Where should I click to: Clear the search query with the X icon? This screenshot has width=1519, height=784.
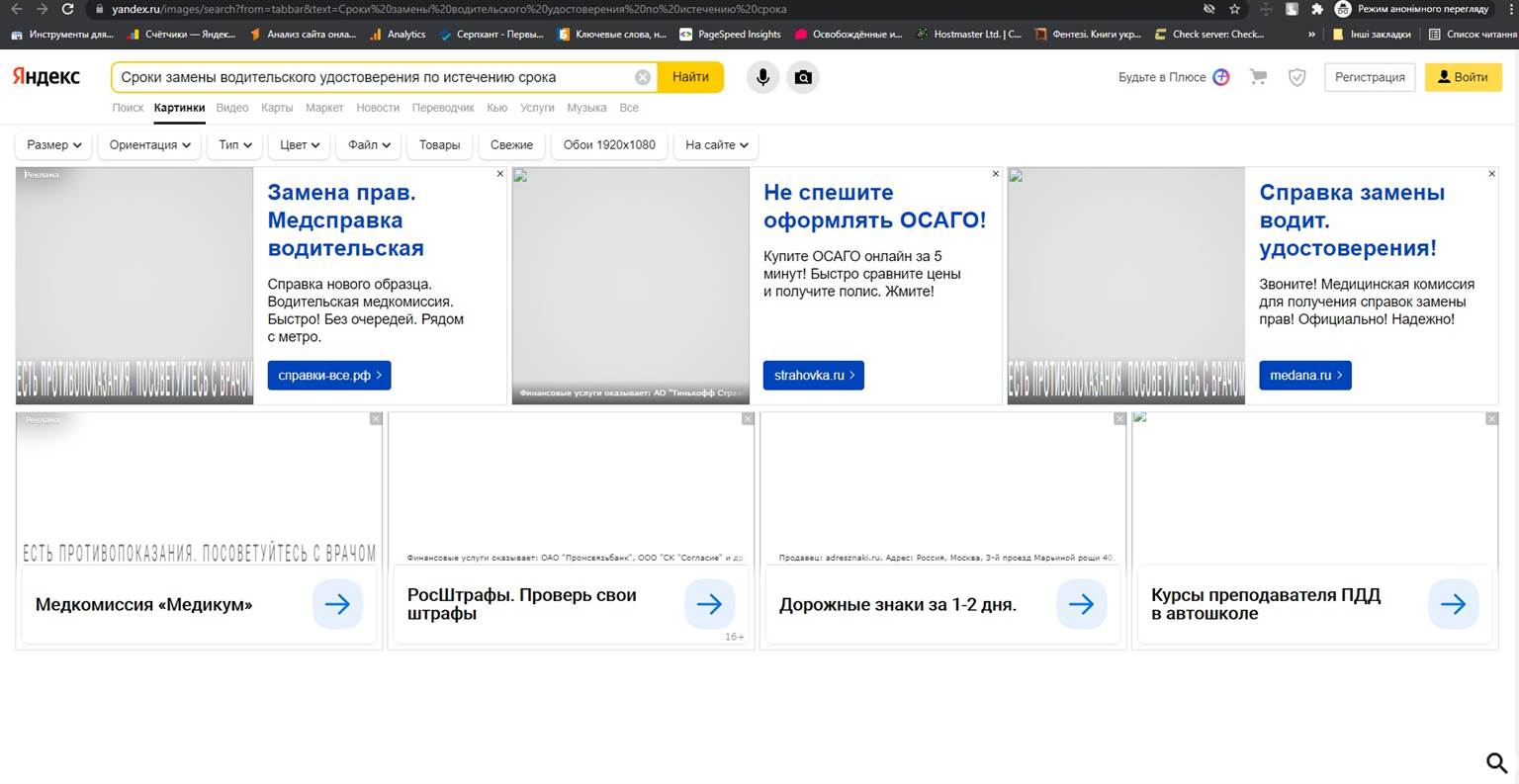click(643, 77)
